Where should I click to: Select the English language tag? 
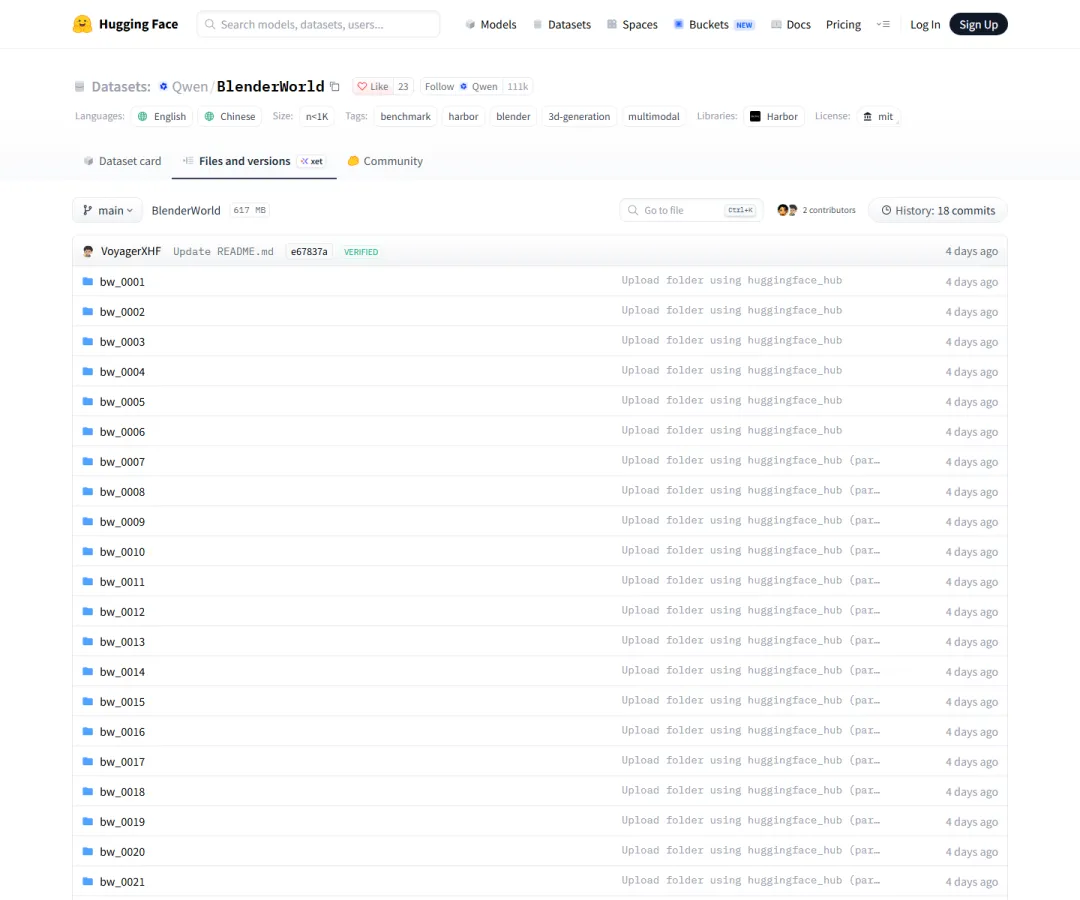(x=163, y=116)
